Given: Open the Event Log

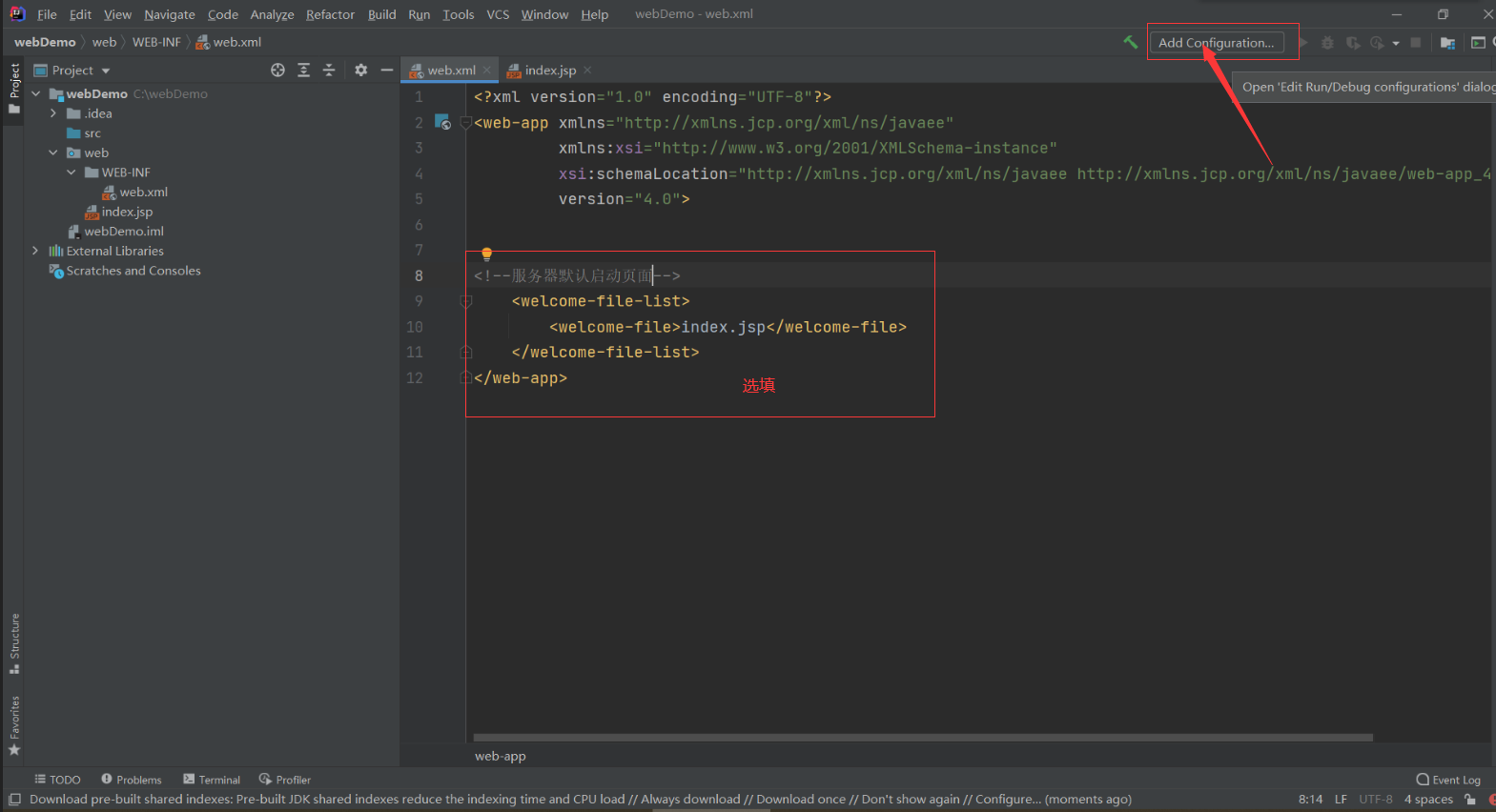Looking at the screenshot, I should 1448,780.
